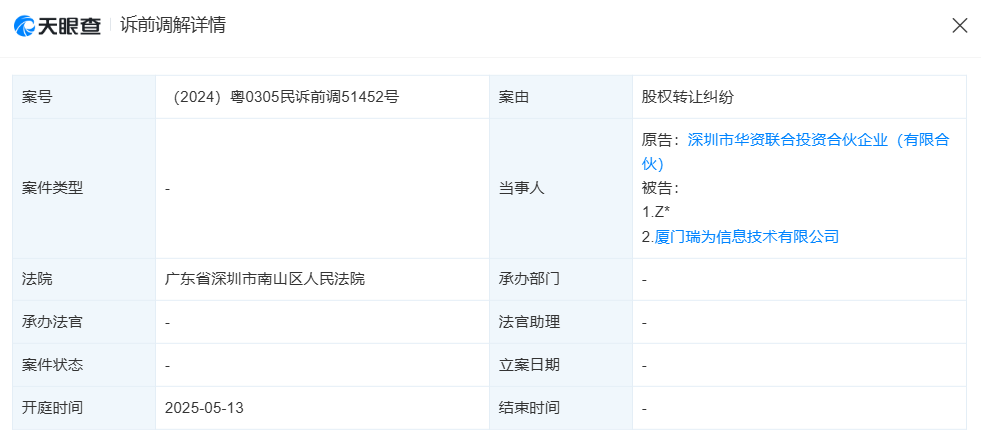The image size is (981, 442).
Task: Open defendant 厦门瑞为信息技术有限公司 link
Action: [746, 237]
